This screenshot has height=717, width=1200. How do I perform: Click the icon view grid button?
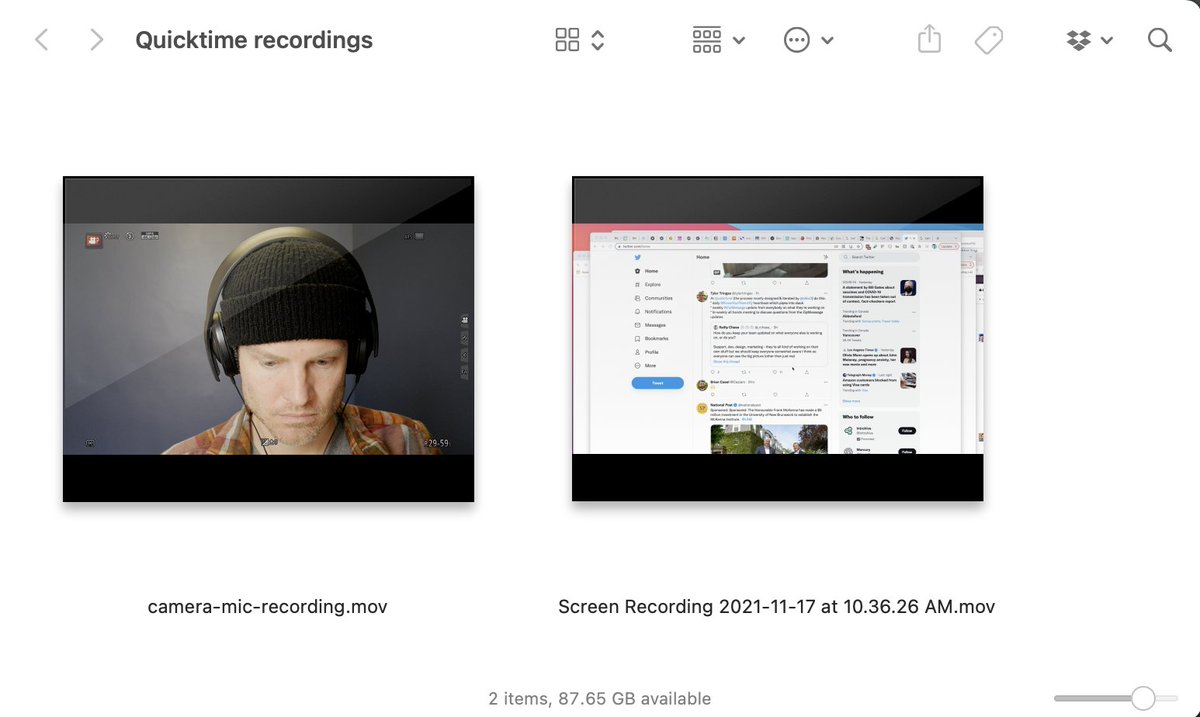click(x=567, y=40)
